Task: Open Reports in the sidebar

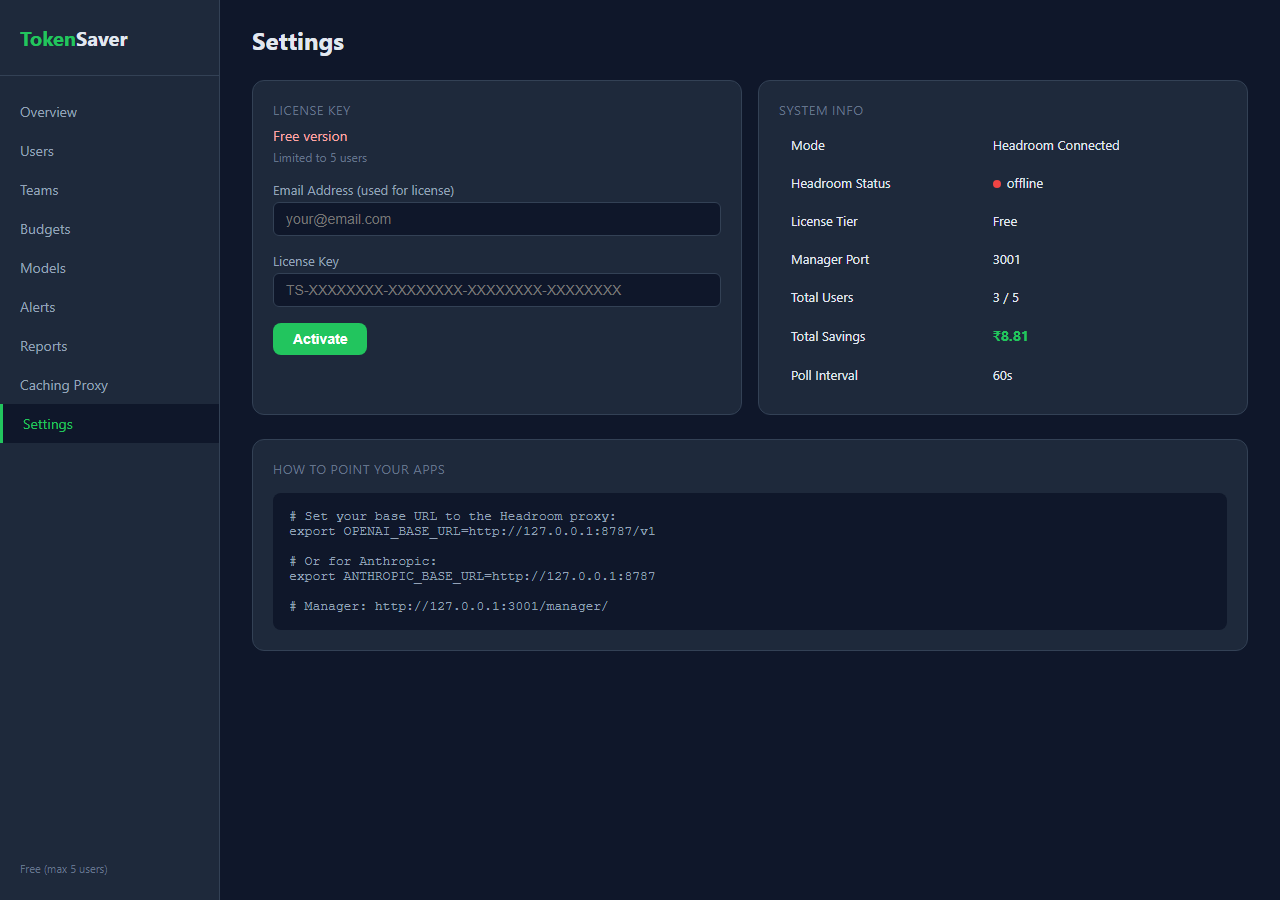Action: [109, 346]
